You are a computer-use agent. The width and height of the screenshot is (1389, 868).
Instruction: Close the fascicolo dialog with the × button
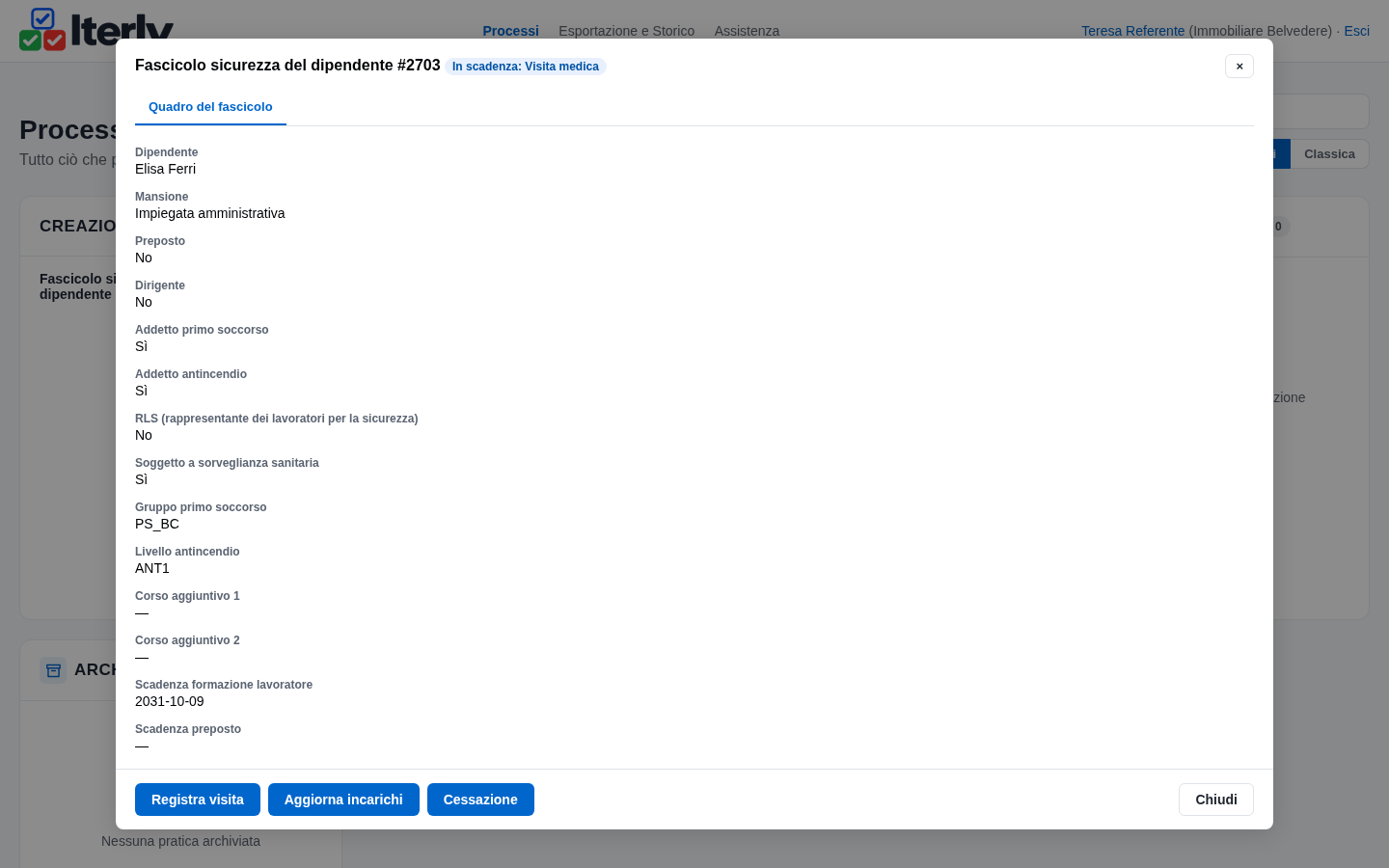(1239, 66)
